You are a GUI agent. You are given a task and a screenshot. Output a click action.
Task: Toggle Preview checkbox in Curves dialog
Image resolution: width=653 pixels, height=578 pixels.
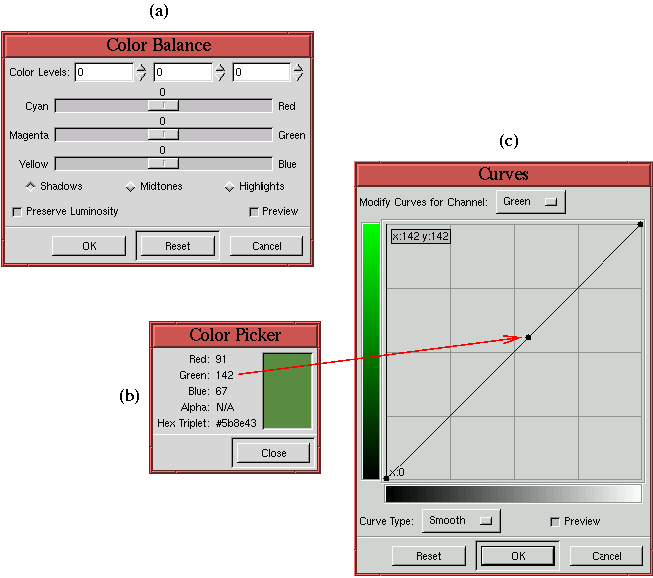point(555,521)
